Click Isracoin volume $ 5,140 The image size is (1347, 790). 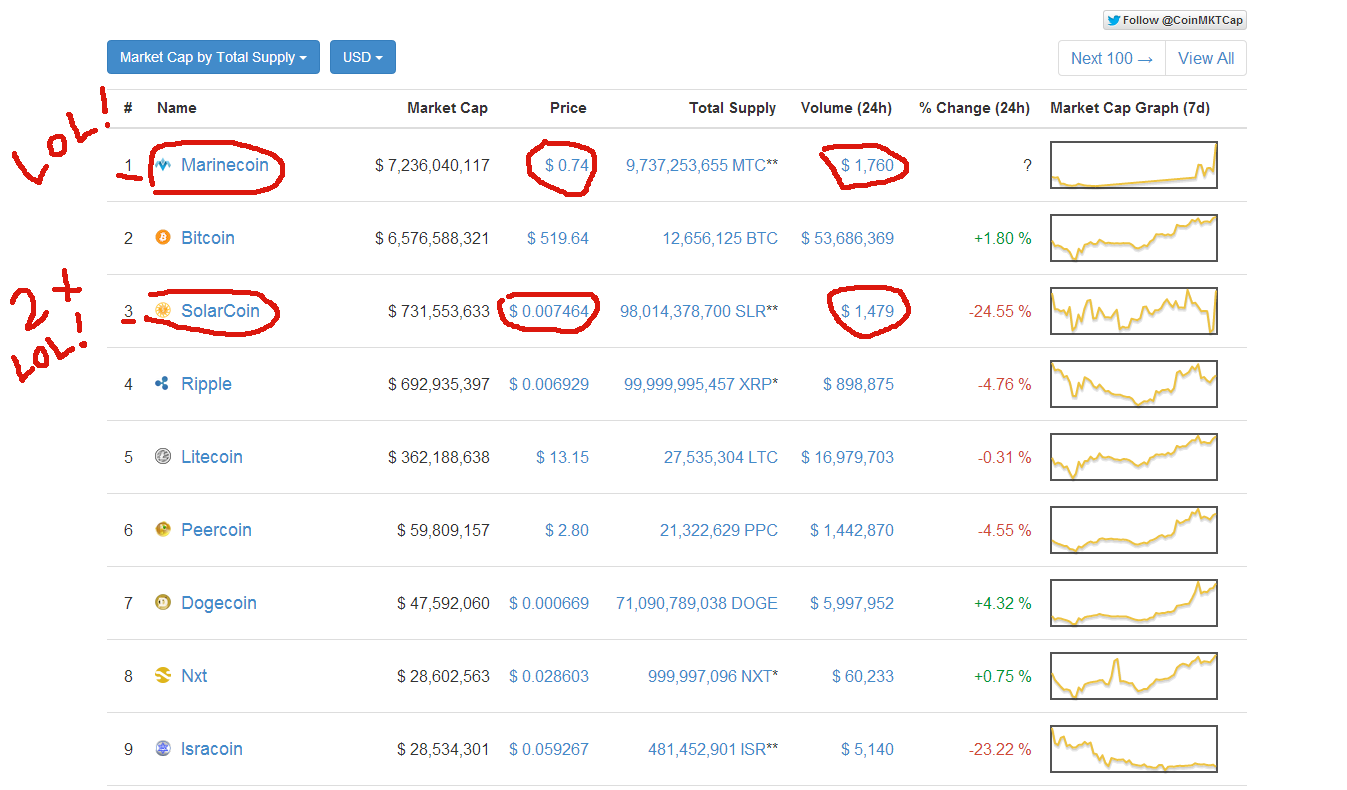[868, 749]
